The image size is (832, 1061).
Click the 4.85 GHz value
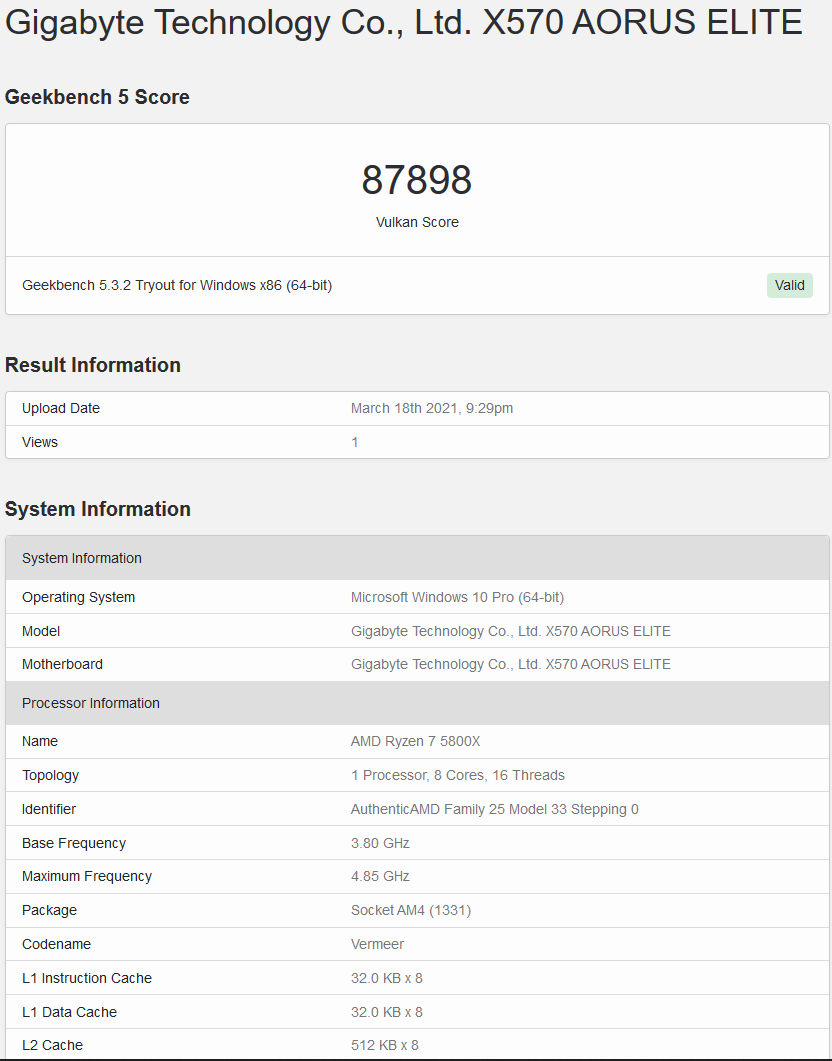(x=380, y=876)
